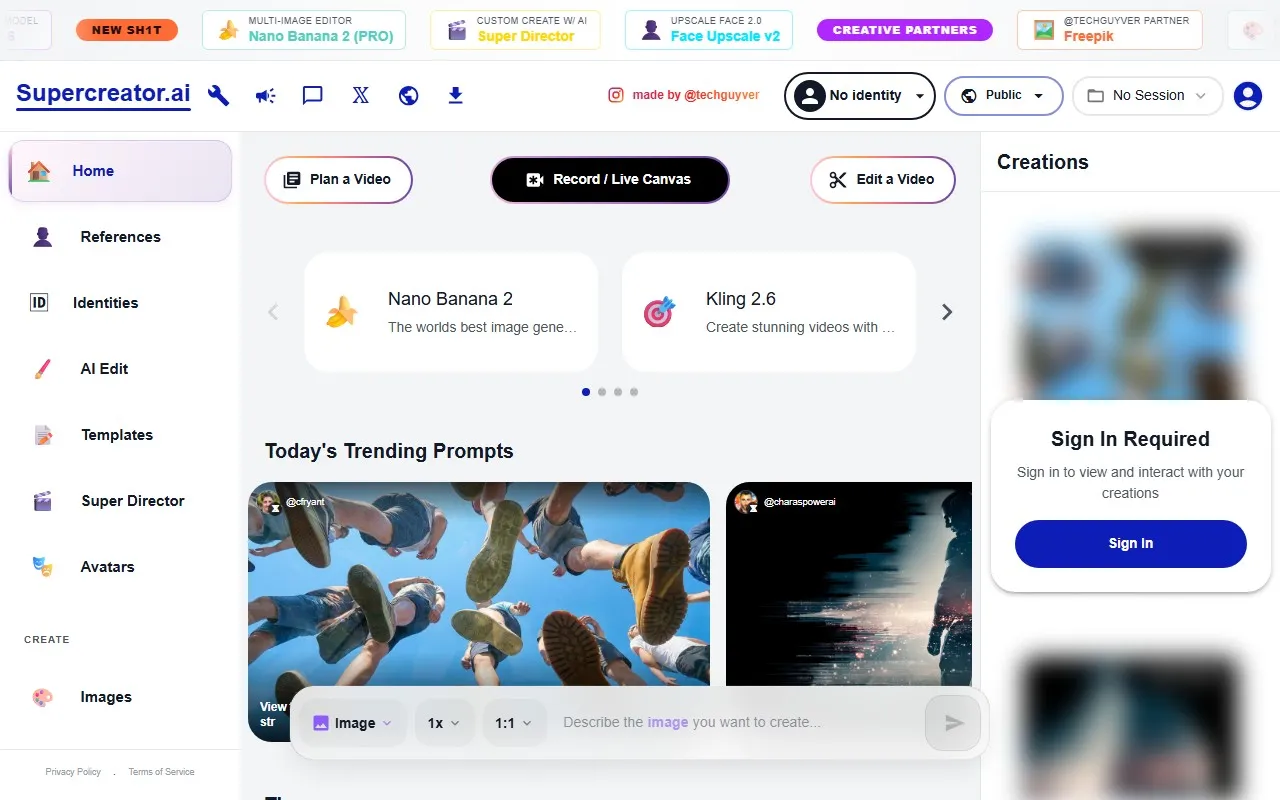Screen dimensions: 1280x800
Task: Click Record / Live Canvas button
Action: pyautogui.click(x=610, y=180)
